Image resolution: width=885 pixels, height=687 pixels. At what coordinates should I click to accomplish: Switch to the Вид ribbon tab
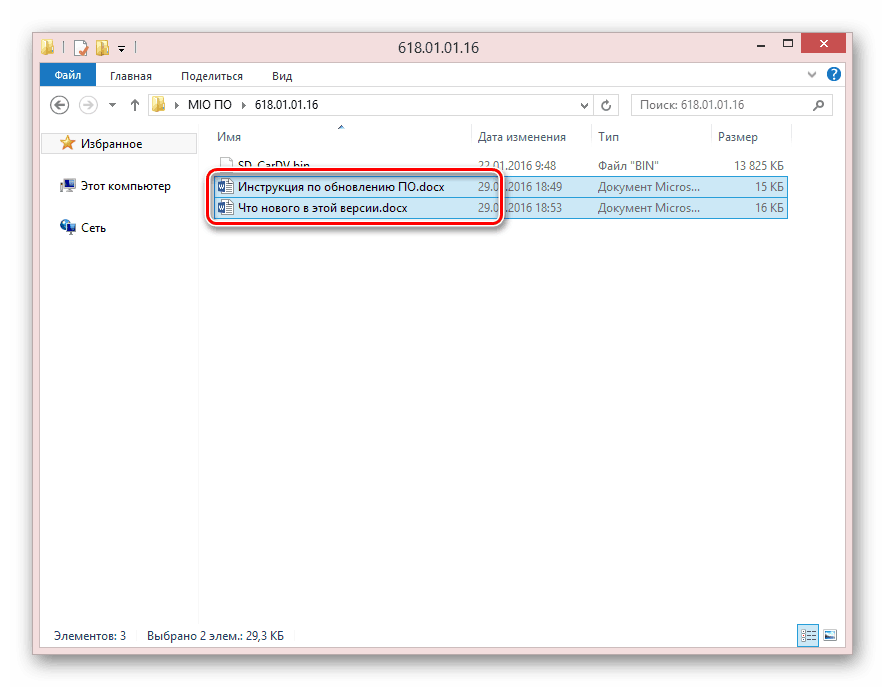282,76
